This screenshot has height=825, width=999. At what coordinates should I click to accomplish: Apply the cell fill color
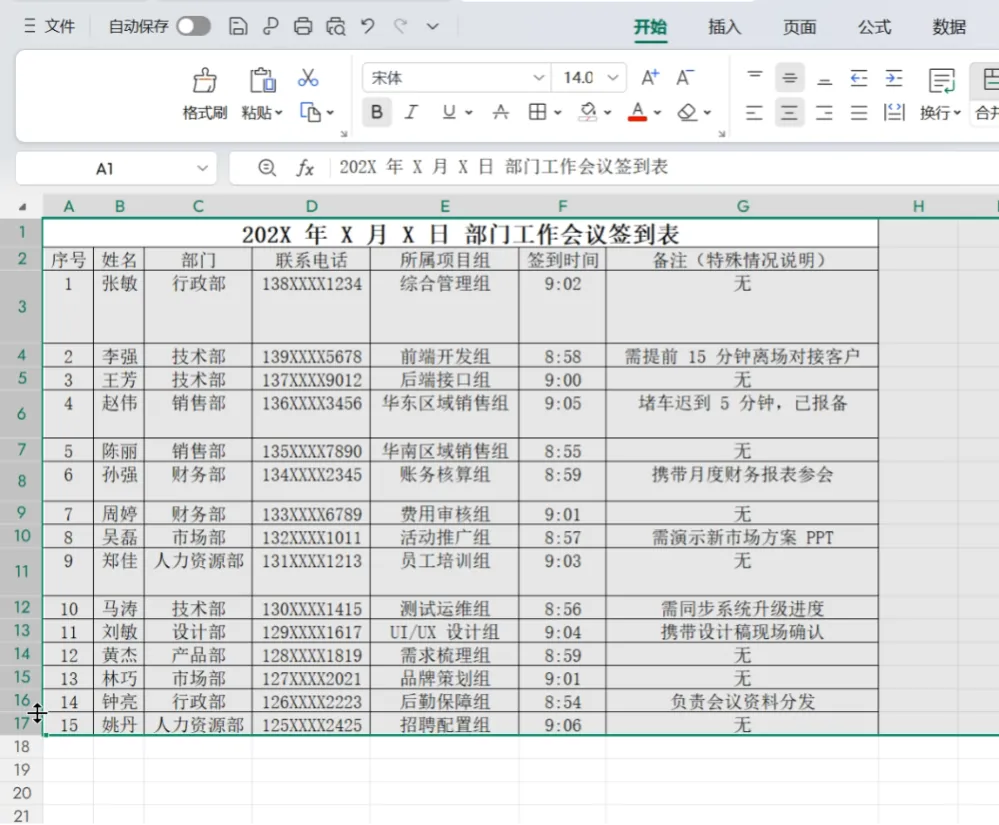coord(587,113)
